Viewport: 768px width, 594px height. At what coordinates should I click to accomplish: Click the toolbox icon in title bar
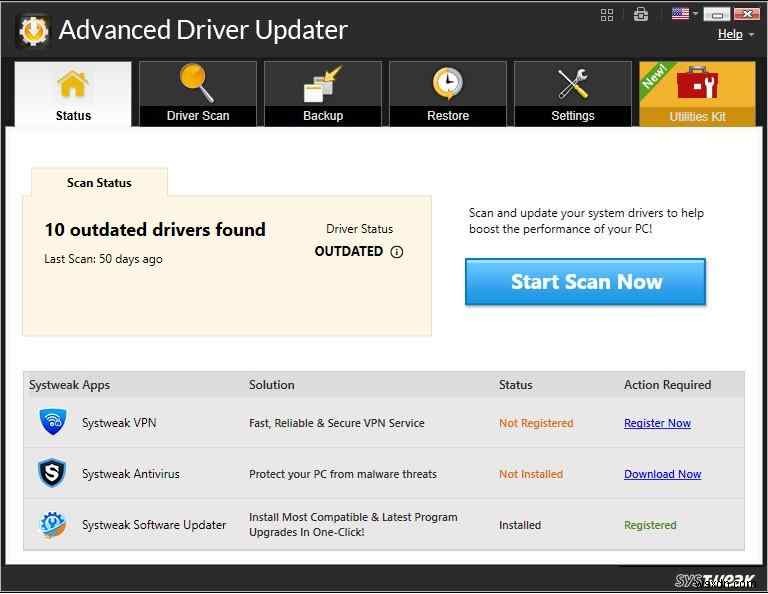[641, 15]
